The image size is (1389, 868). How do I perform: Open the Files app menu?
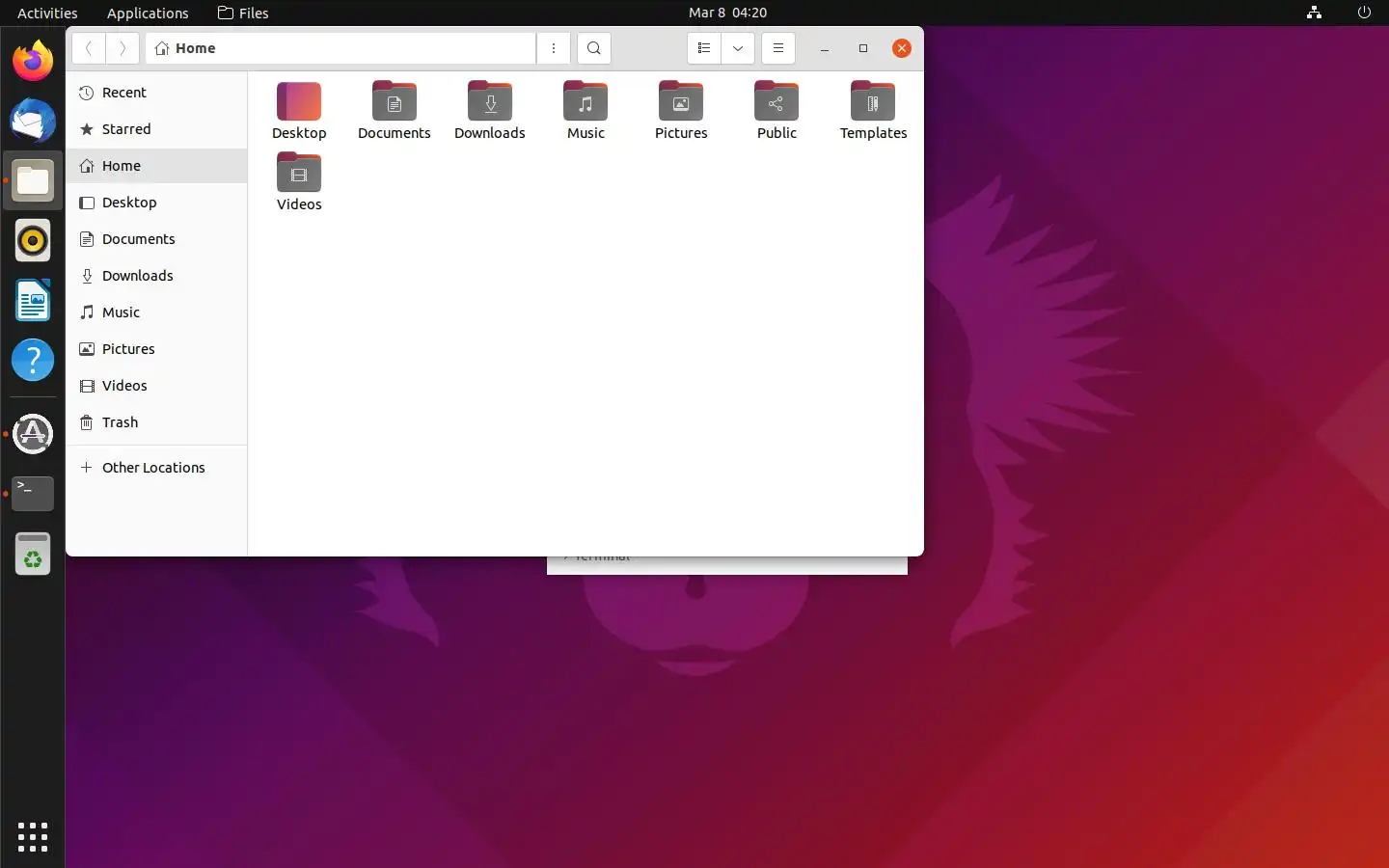point(243,13)
